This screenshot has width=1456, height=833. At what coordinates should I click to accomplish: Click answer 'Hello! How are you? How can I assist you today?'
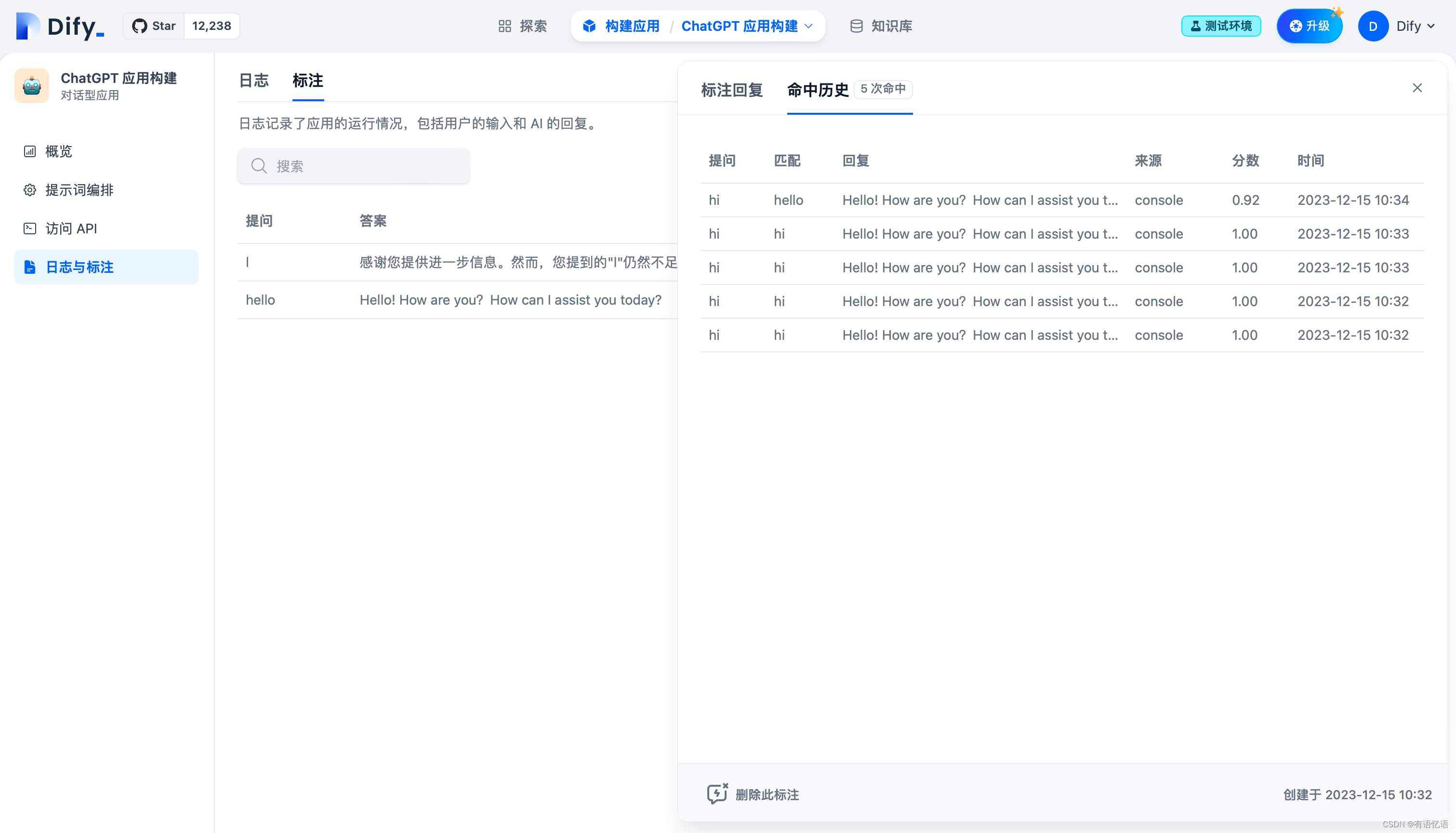pos(510,300)
